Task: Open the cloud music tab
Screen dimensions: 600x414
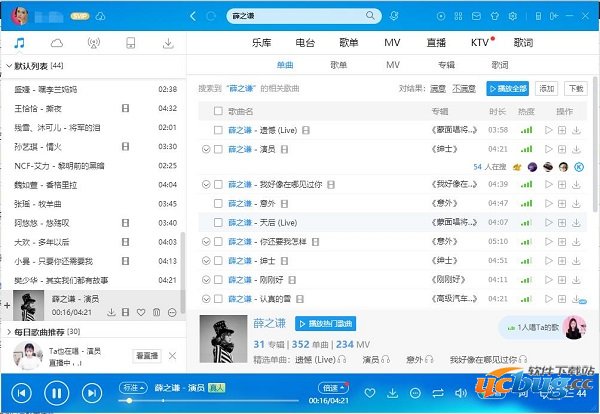Action: [x=57, y=43]
